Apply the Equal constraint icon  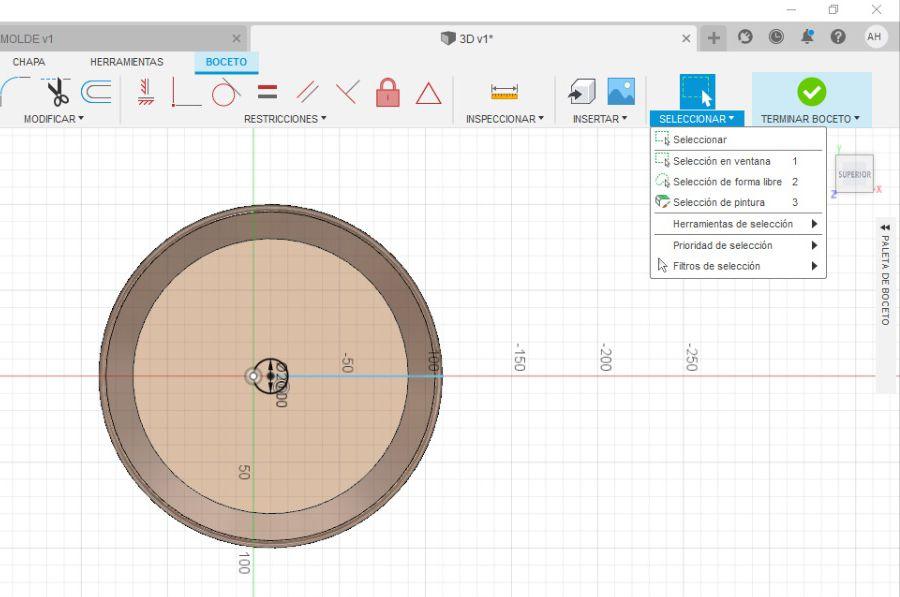(267, 92)
